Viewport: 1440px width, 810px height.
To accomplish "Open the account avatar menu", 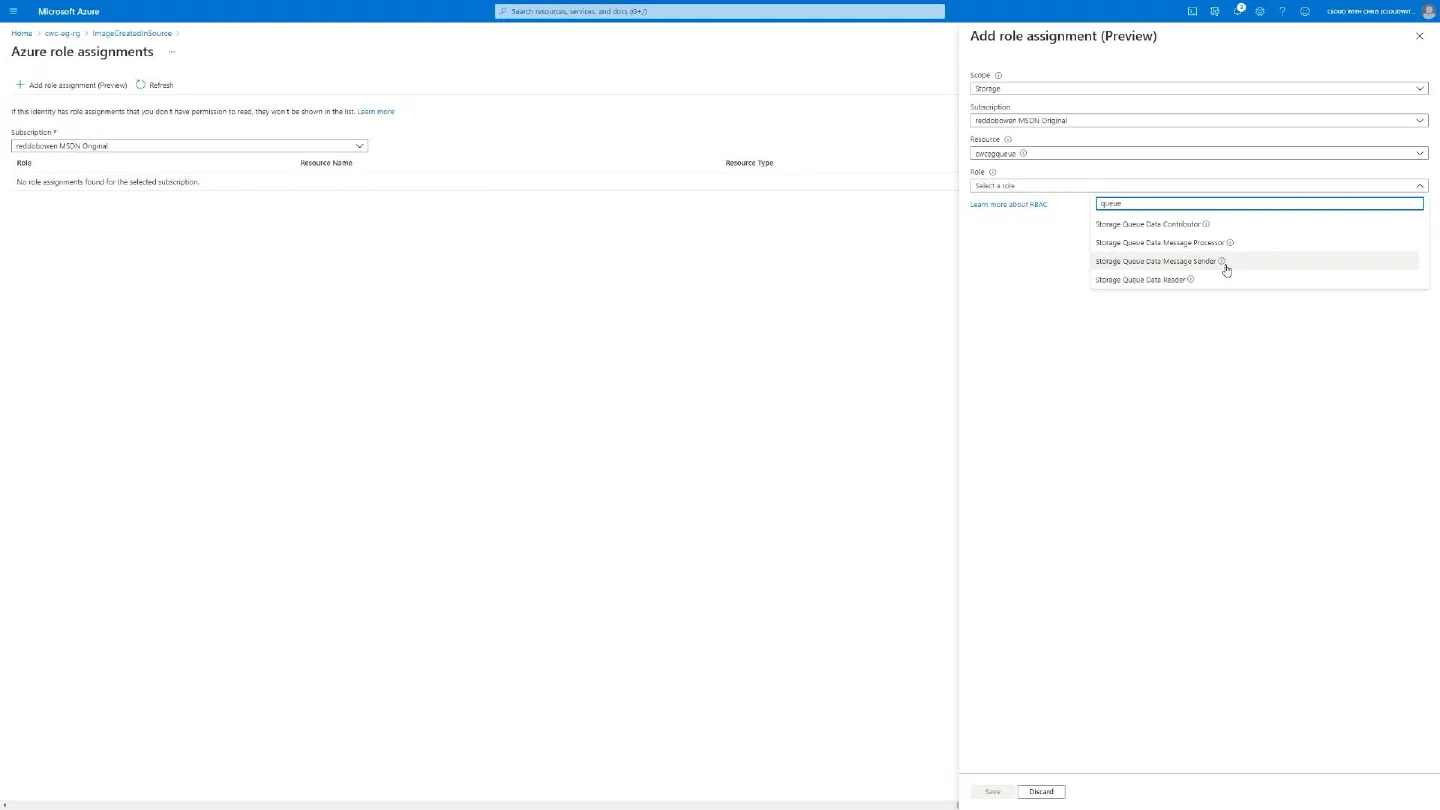I will coord(1428,11).
